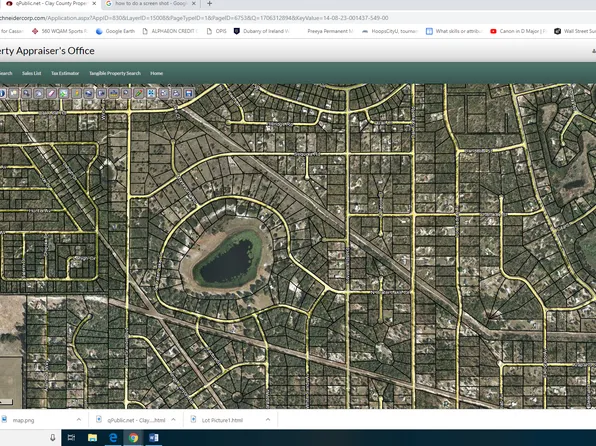Select the Identify info tool on map toolbar
This screenshot has height=446, width=596.
3,93
